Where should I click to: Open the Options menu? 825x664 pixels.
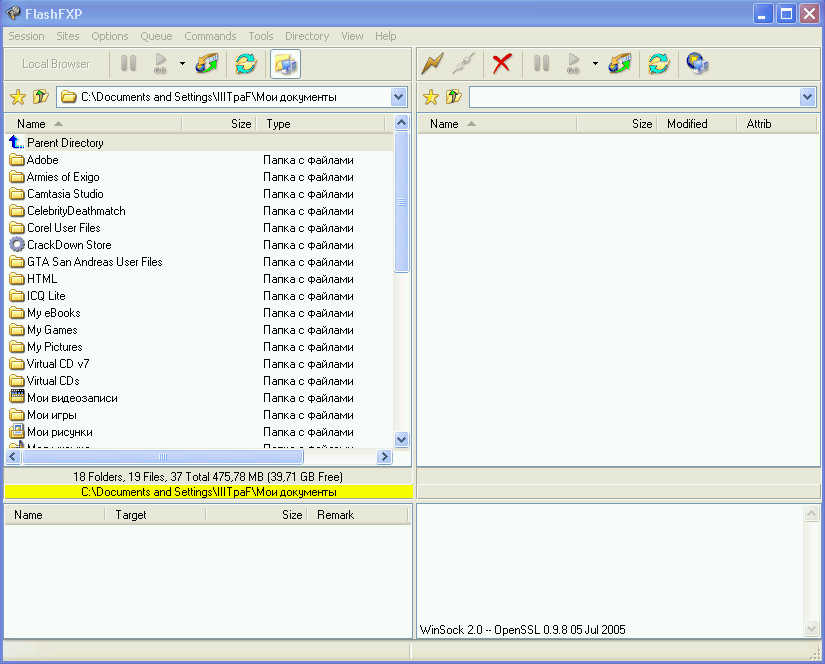(110, 36)
